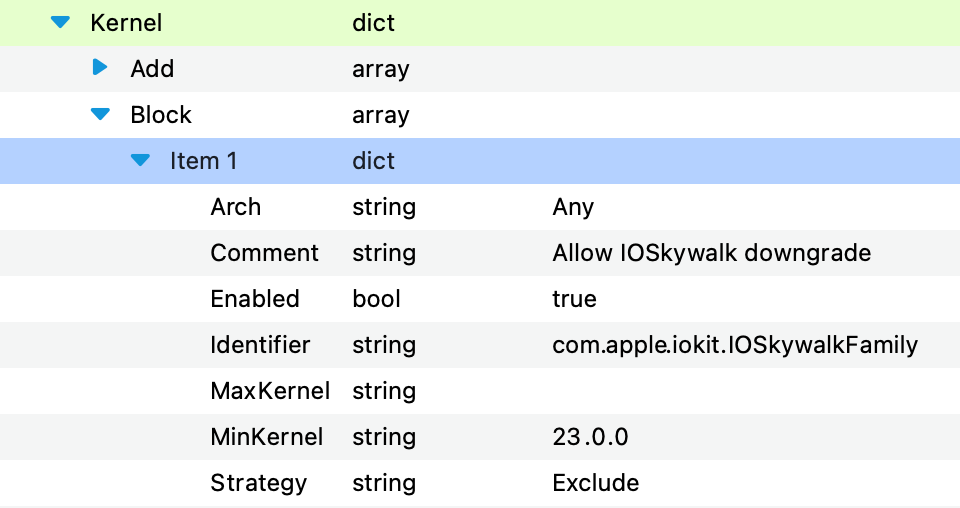
Task: Click the Arch key name
Action: [x=236, y=207]
